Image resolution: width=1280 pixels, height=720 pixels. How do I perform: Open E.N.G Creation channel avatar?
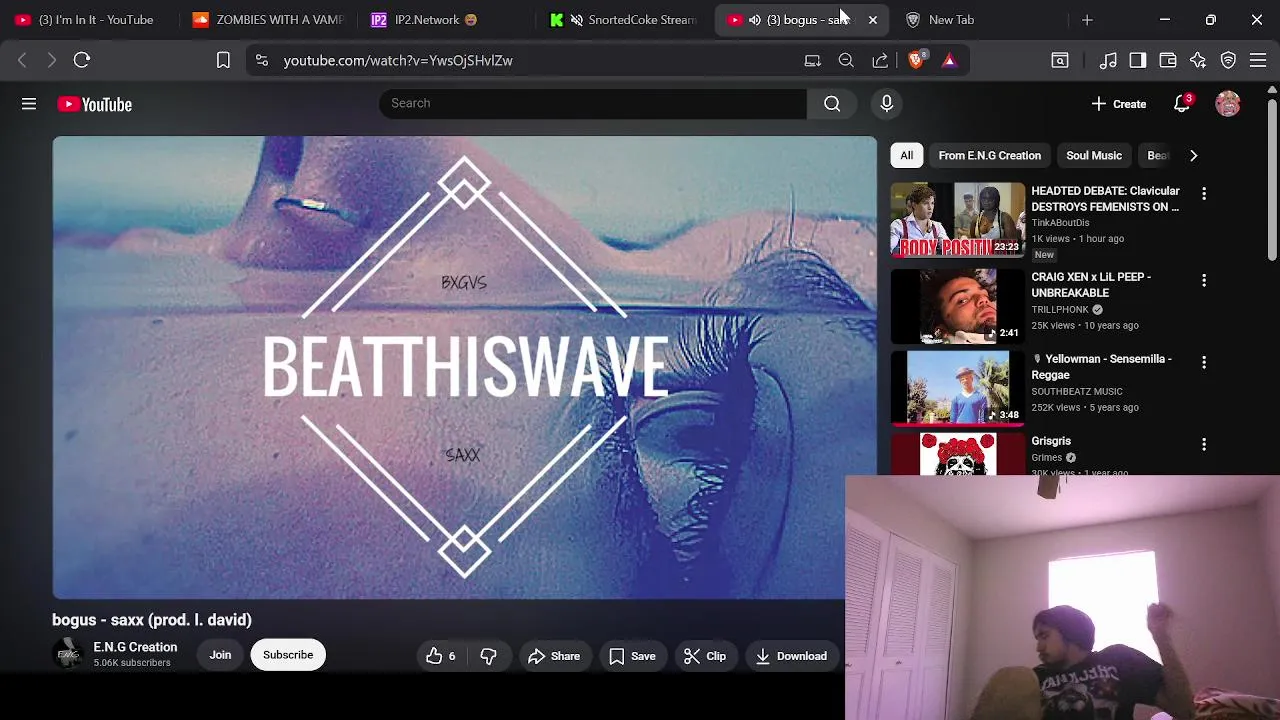(x=68, y=655)
